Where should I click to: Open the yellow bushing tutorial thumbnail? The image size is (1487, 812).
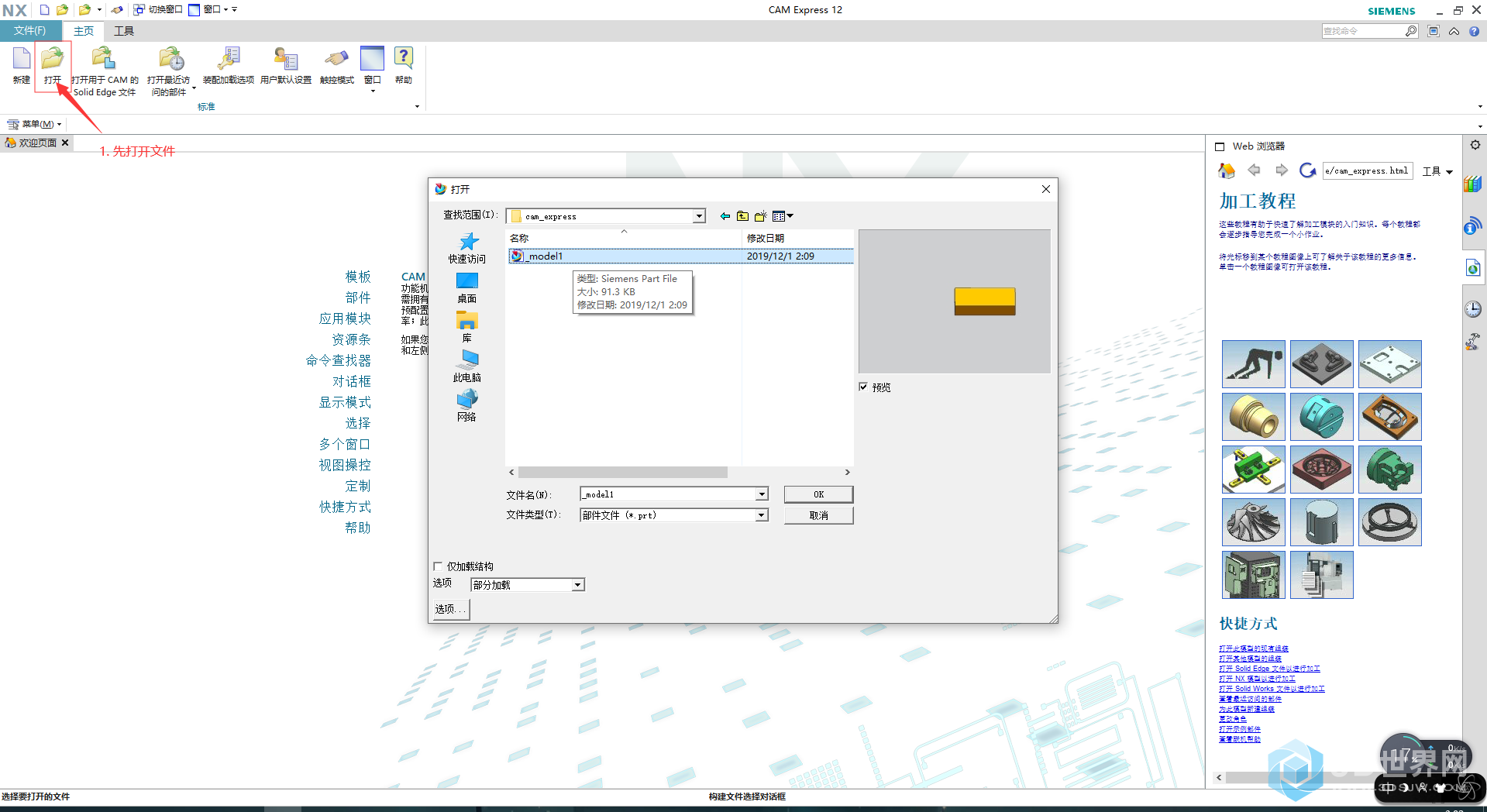click(x=1253, y=417)
